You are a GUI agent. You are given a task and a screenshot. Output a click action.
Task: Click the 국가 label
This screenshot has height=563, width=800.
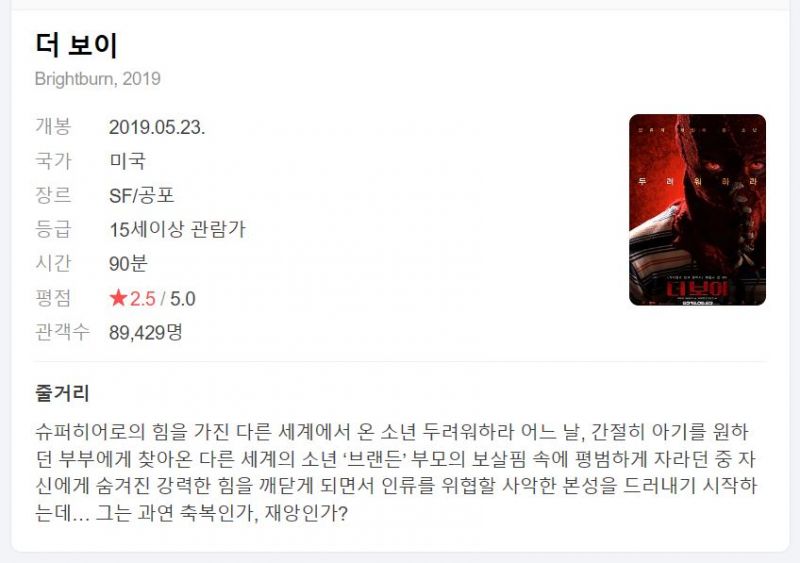pos(53,161)
